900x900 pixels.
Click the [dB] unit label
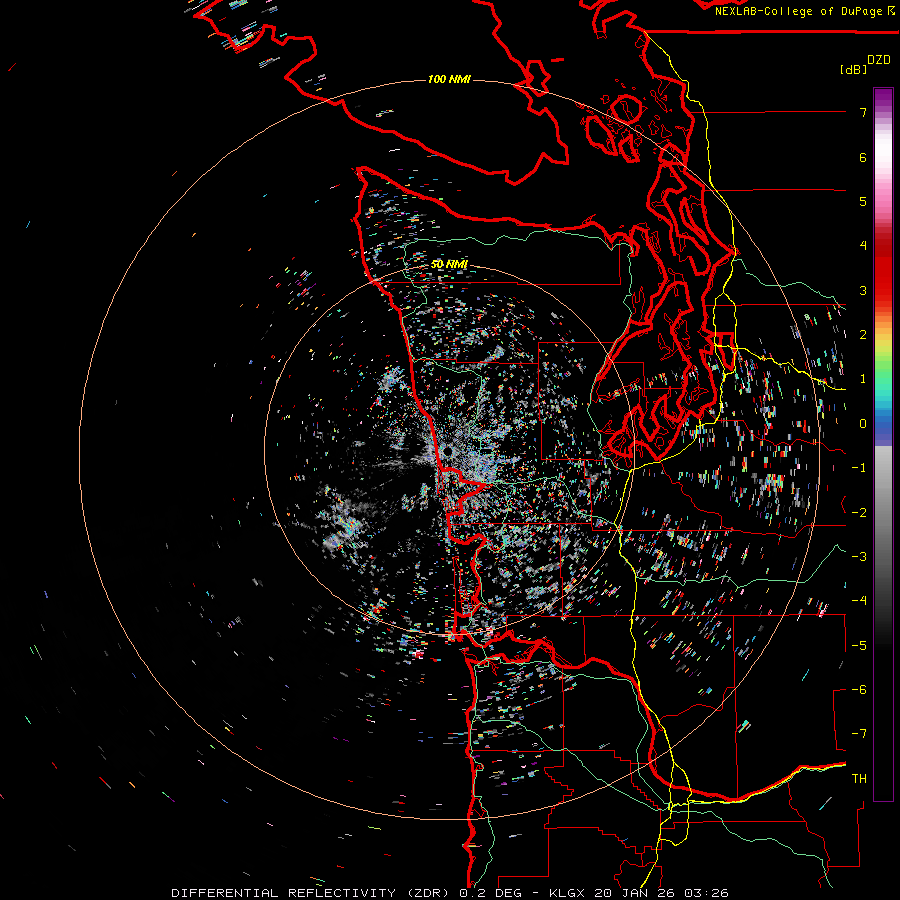point(853,69)
